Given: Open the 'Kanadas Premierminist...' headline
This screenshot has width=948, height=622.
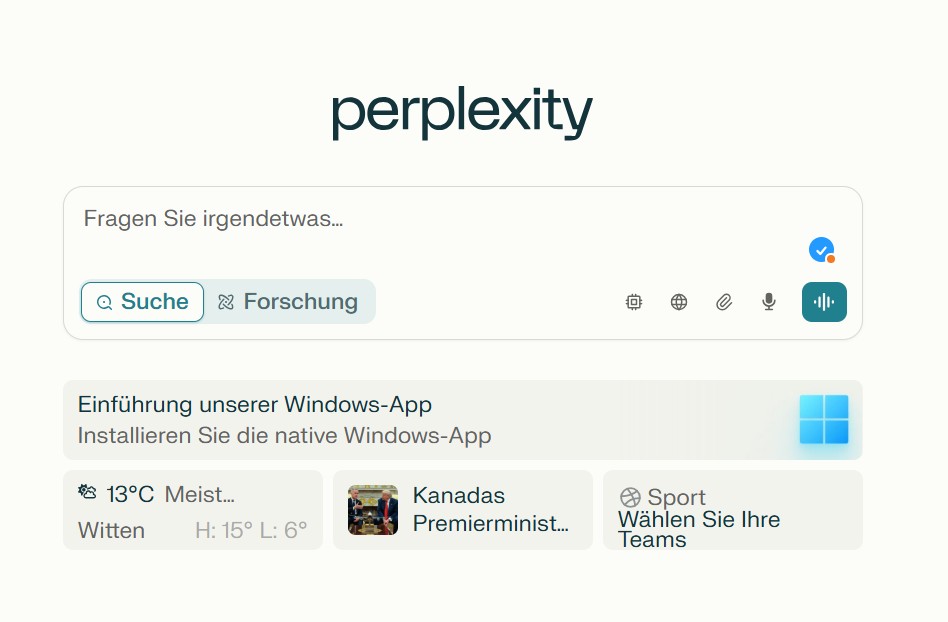Looking at the screenshot, I should [490, 510].
